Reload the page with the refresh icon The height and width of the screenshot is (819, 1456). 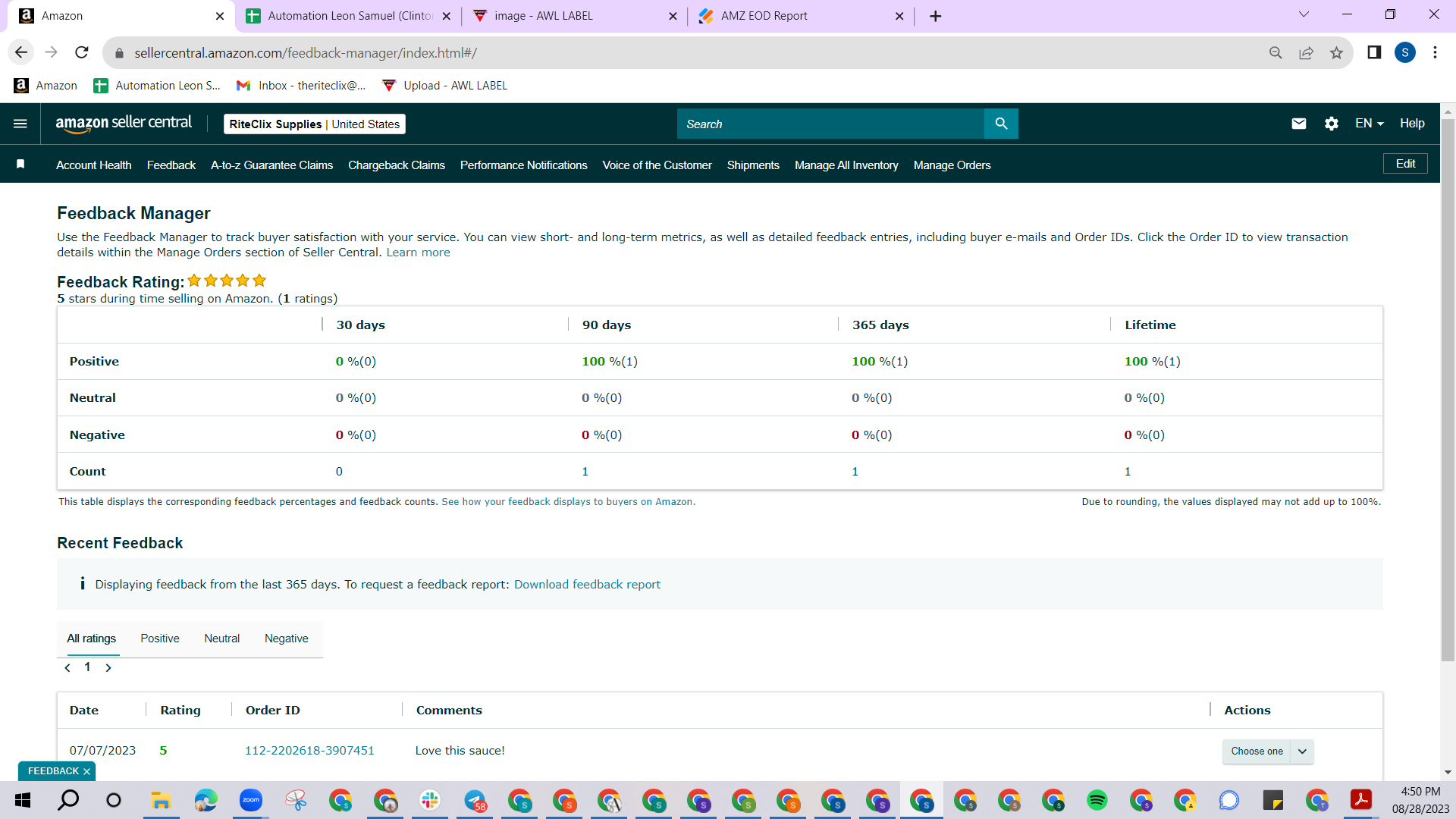pos(82,52)
